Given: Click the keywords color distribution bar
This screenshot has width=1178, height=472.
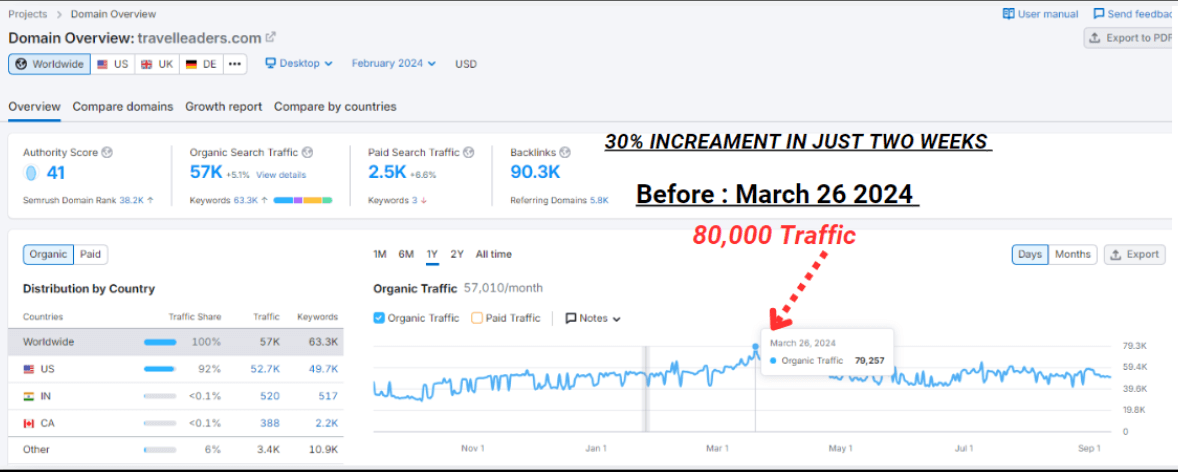Looking at the screenshot, I should [x=303, y=200].
